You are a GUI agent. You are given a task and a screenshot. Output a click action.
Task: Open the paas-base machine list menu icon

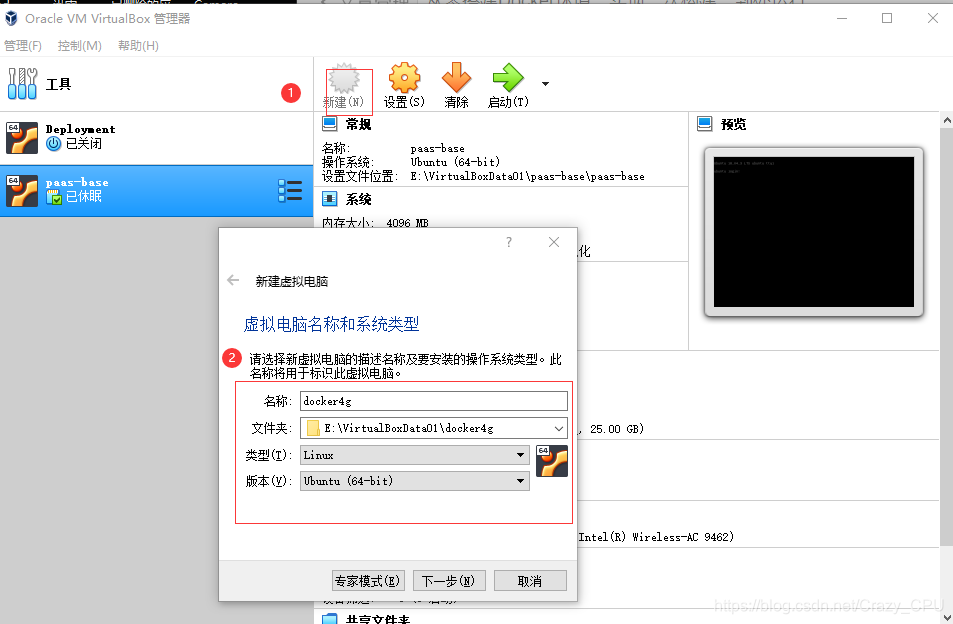click(x=290, y=190)
